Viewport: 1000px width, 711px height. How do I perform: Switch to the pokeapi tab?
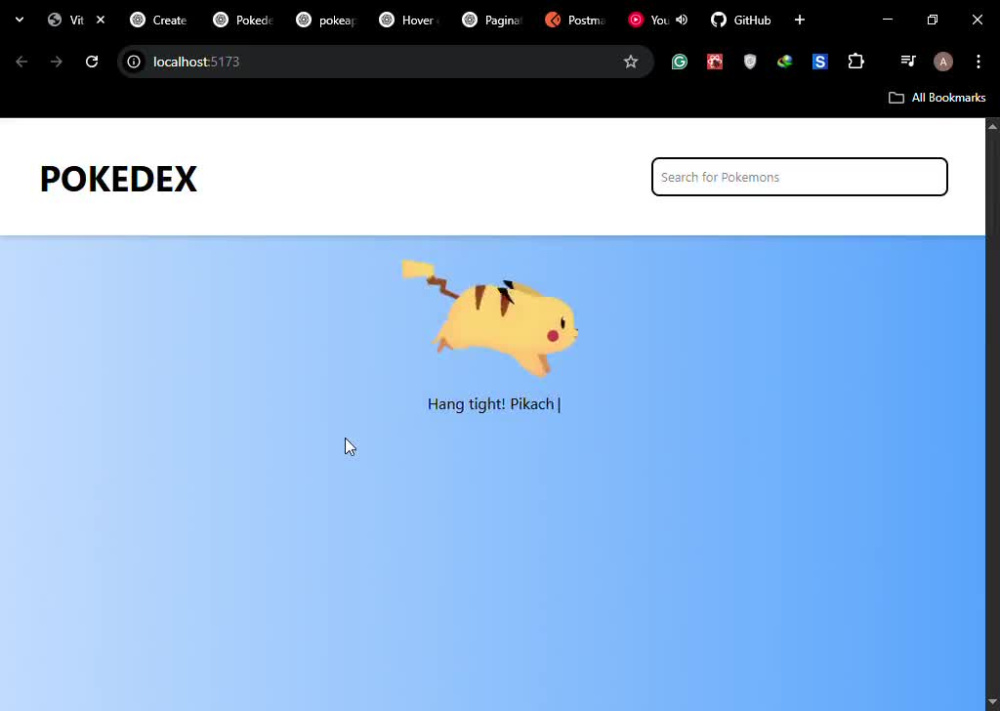pyautogui.click(x=326, y=20)
